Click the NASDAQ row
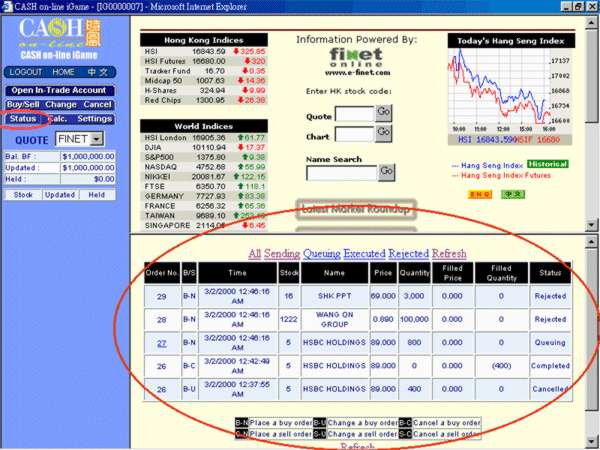Screen dimensions: 600x450 205,167
